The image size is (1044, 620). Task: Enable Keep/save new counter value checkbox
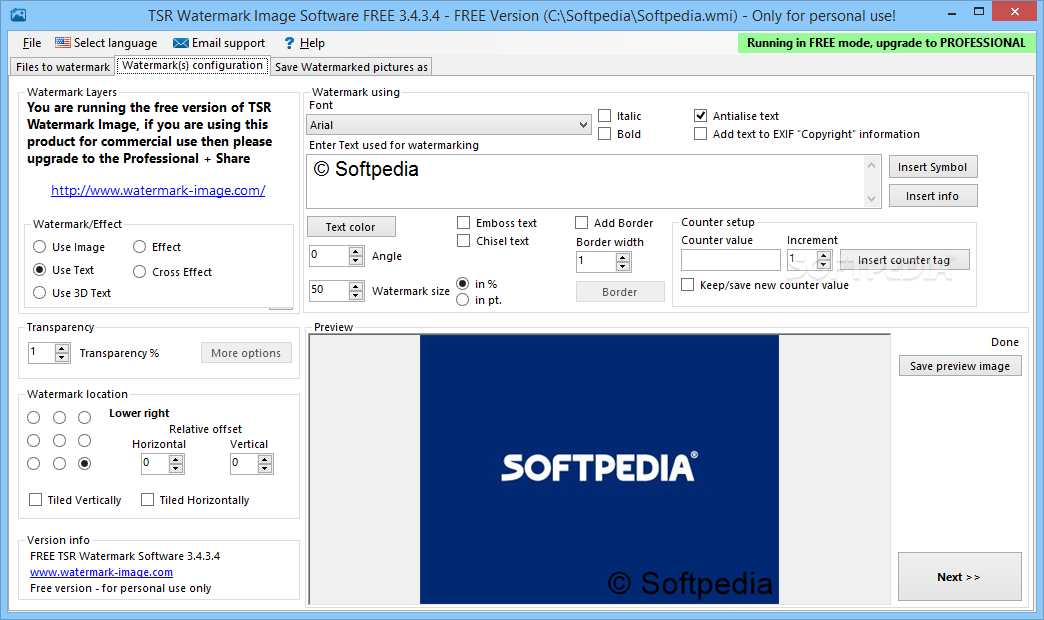tap(688, 284)
